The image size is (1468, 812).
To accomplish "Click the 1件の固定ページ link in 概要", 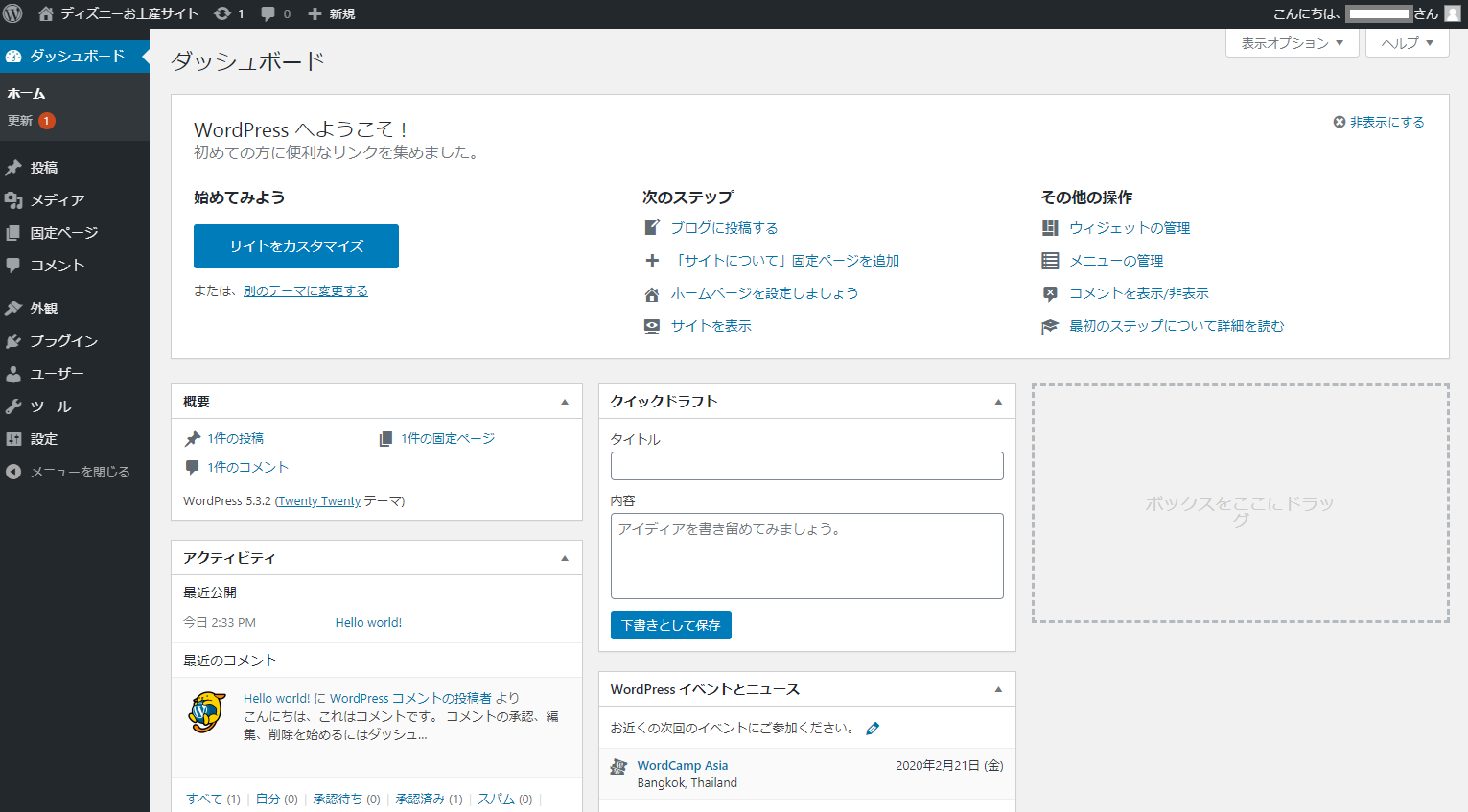I will 448,439.
